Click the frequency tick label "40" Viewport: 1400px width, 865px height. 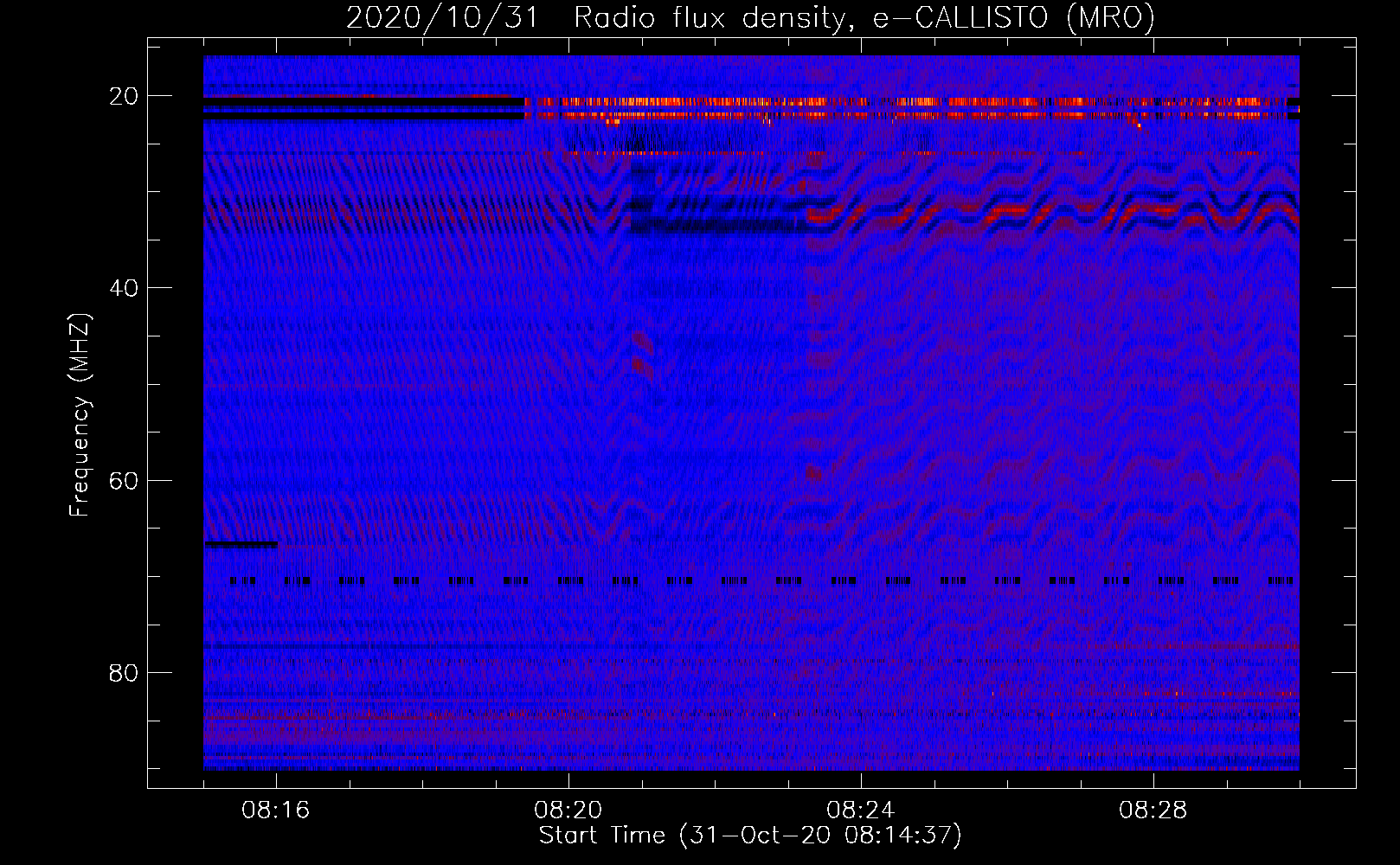click(x=124, y=288)
